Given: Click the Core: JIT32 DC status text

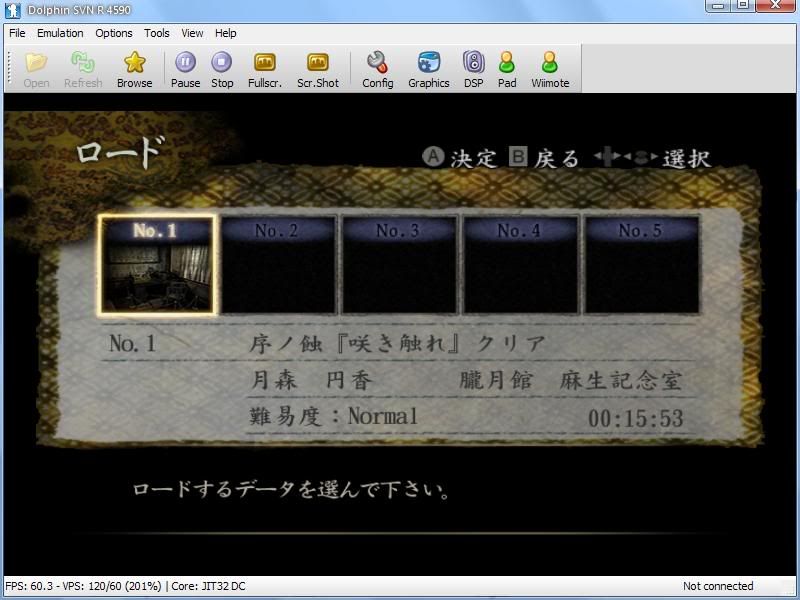Looking at the screenshot, I should point(208,586).
